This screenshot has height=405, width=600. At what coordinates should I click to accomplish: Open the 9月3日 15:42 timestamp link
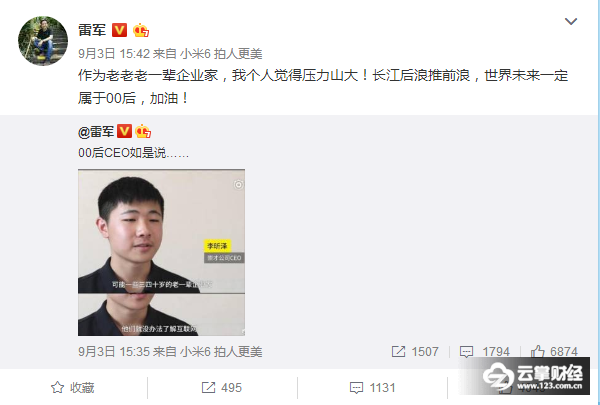114,54
